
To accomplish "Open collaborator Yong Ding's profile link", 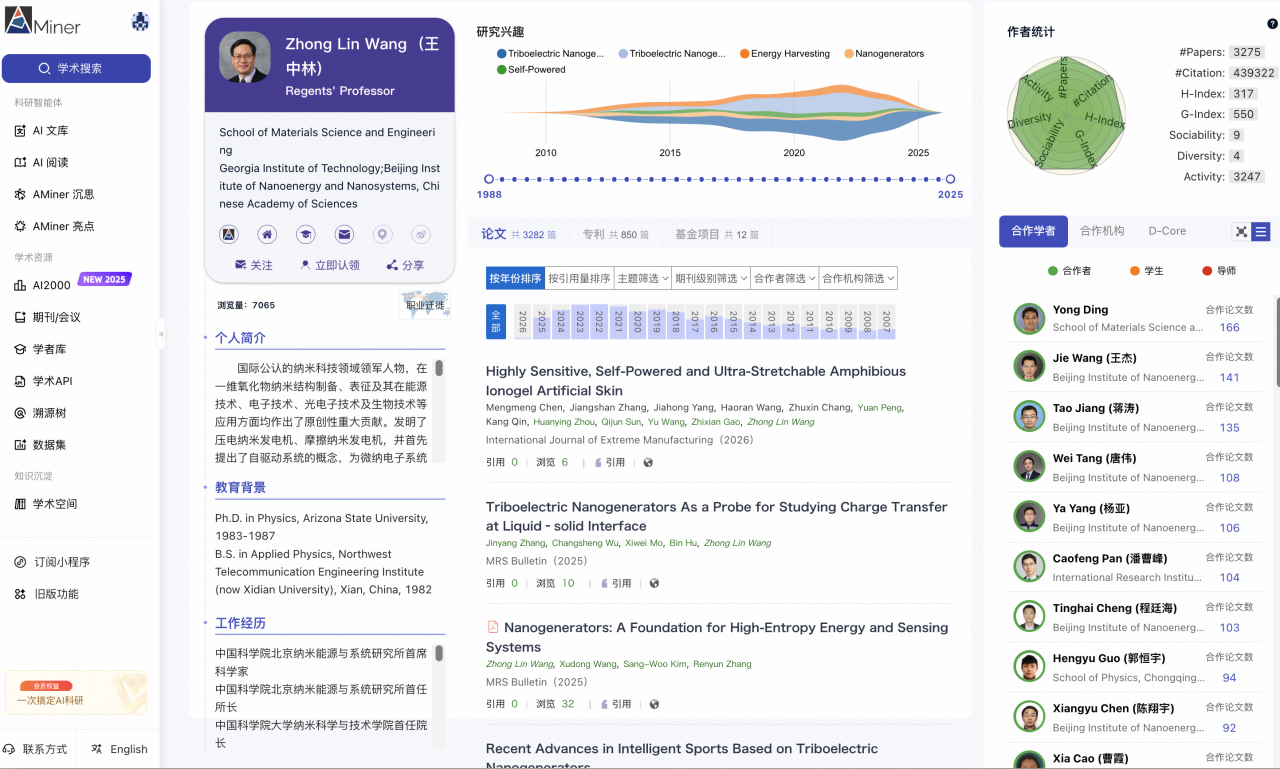I will tap(1080, 310).
